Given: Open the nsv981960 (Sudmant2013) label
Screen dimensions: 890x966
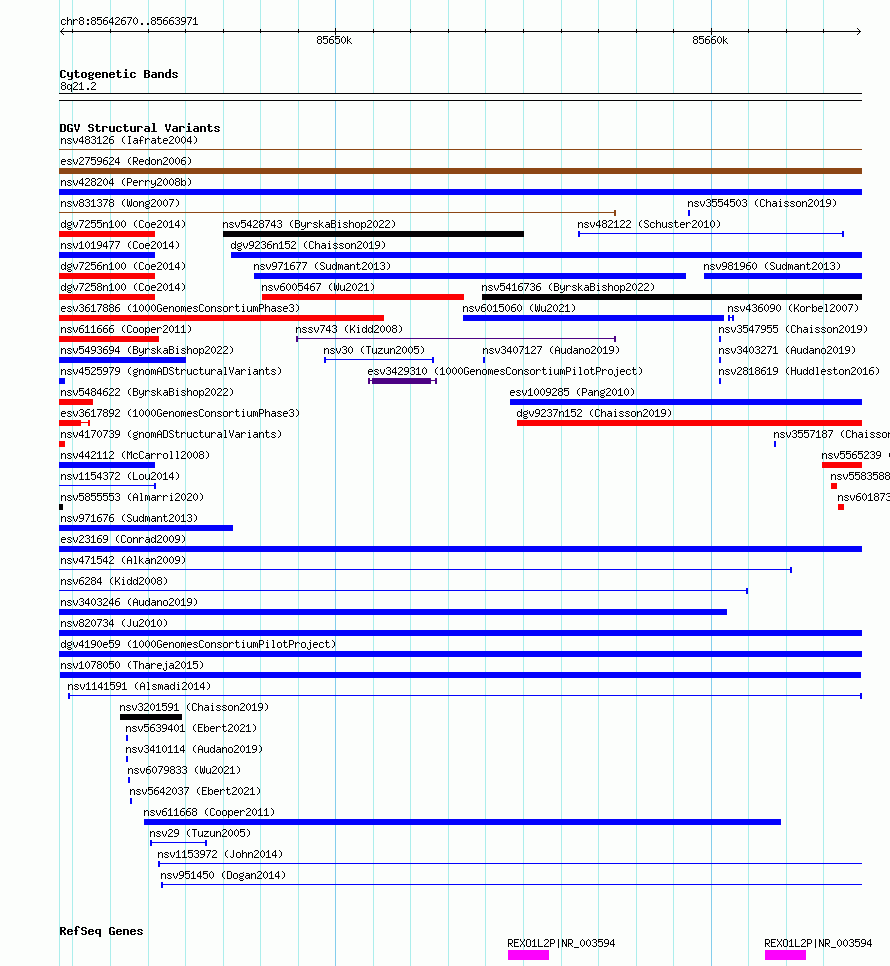Looking at the screenshot, I should [772, 266].
